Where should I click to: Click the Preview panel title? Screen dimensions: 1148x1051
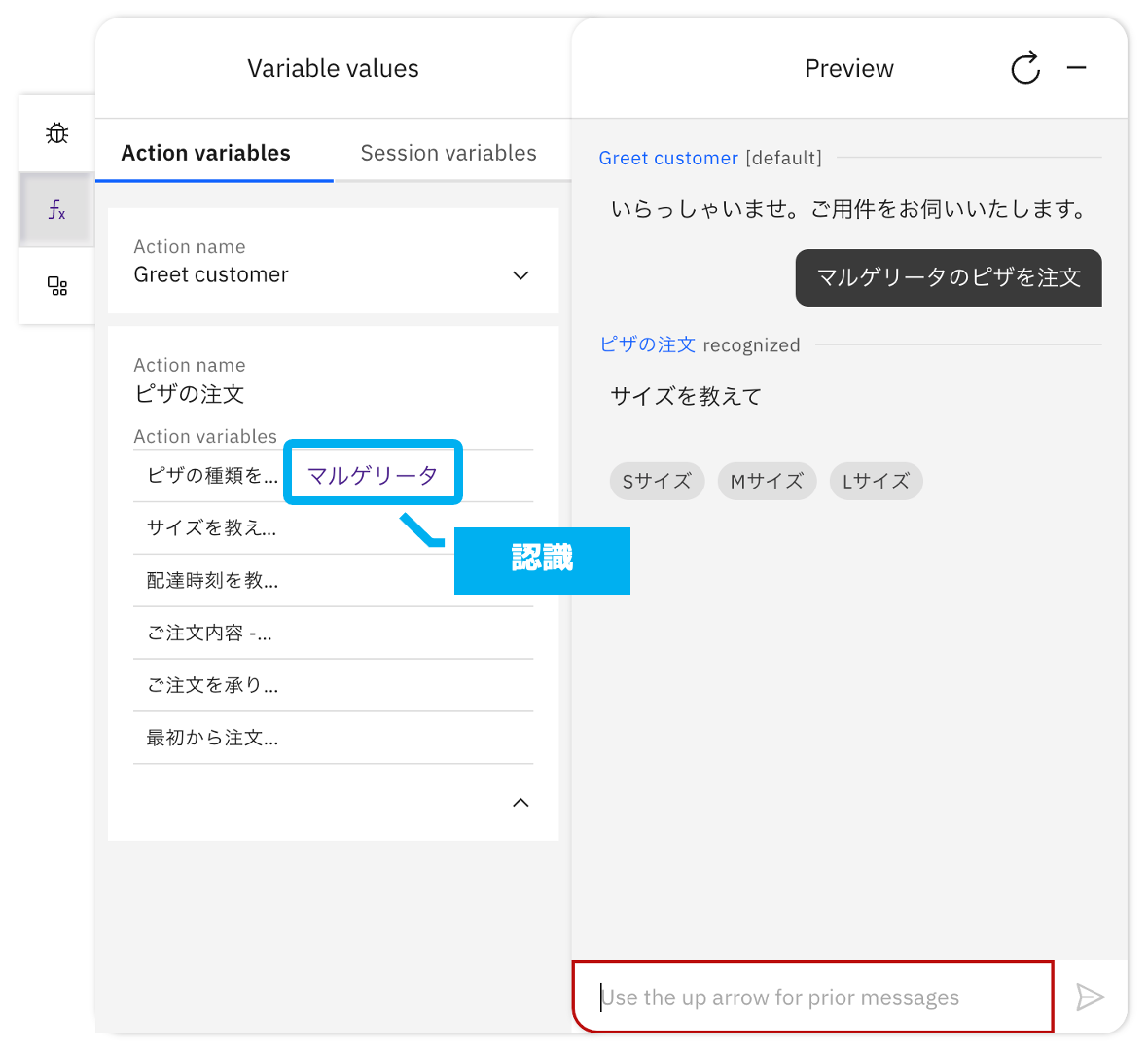[849, 69]
